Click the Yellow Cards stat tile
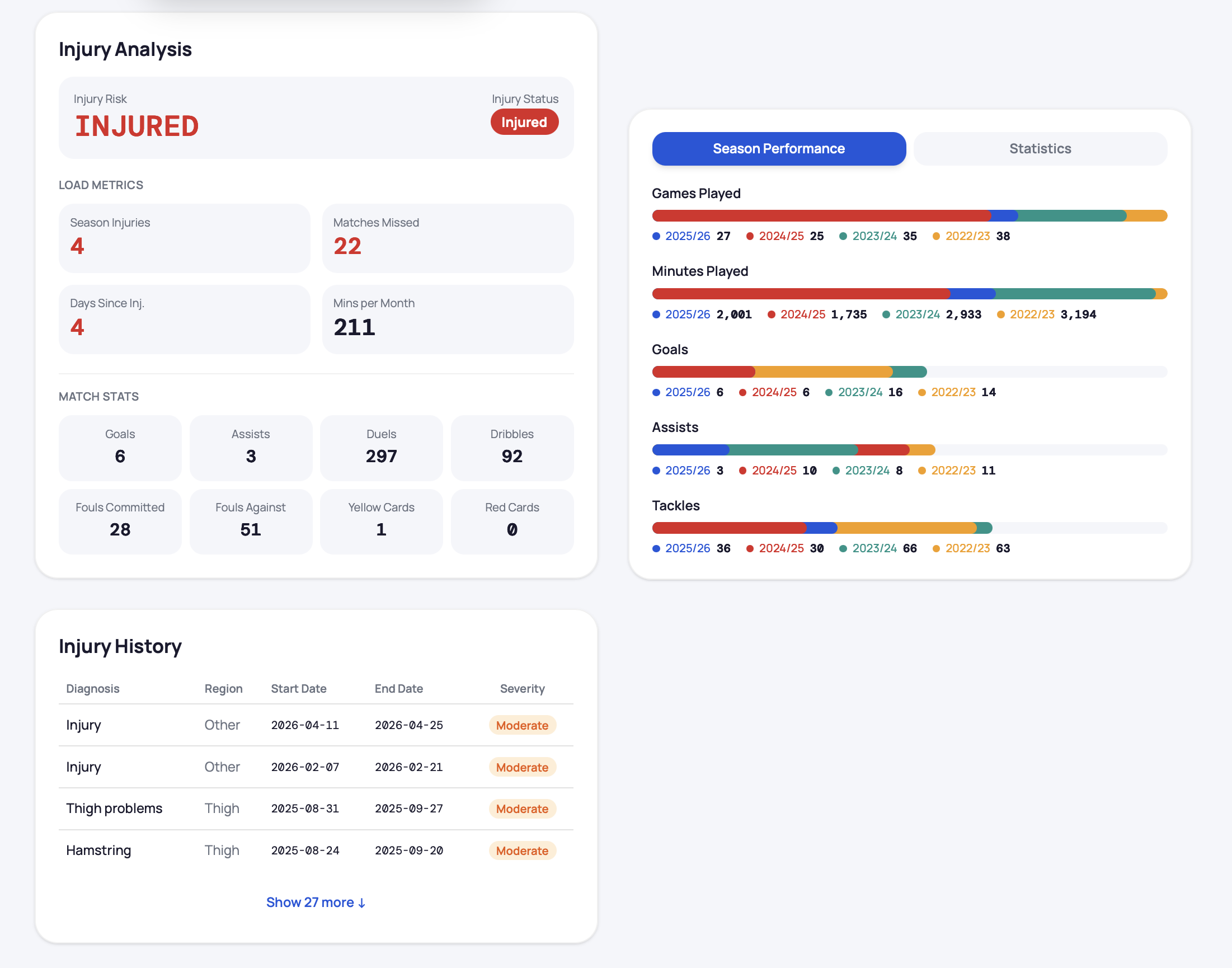 (382, 521)
